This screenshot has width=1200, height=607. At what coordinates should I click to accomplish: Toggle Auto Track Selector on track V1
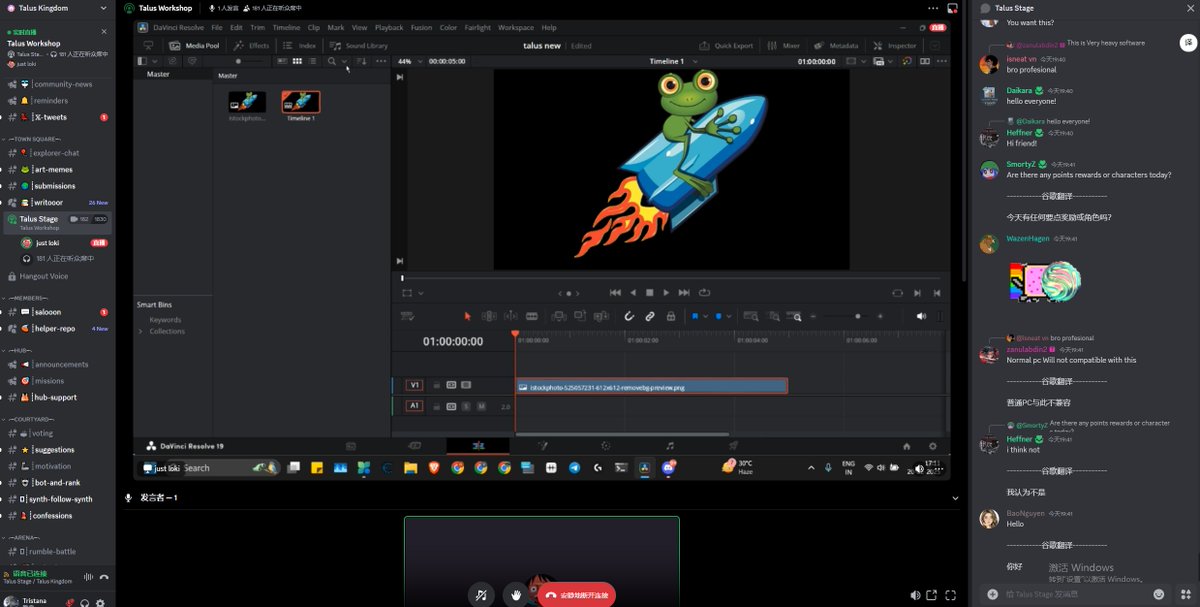pyautogui.click(x=451, y=385)
